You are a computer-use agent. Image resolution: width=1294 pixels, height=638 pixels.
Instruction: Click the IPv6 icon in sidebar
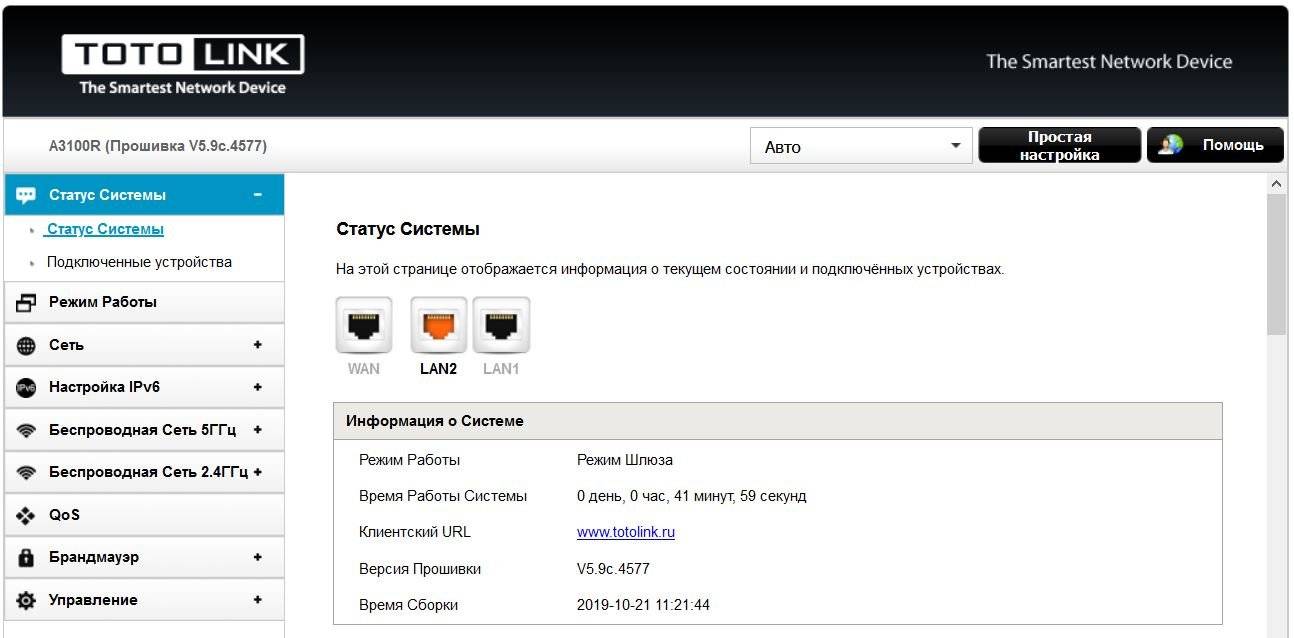[x=27, y=388]
